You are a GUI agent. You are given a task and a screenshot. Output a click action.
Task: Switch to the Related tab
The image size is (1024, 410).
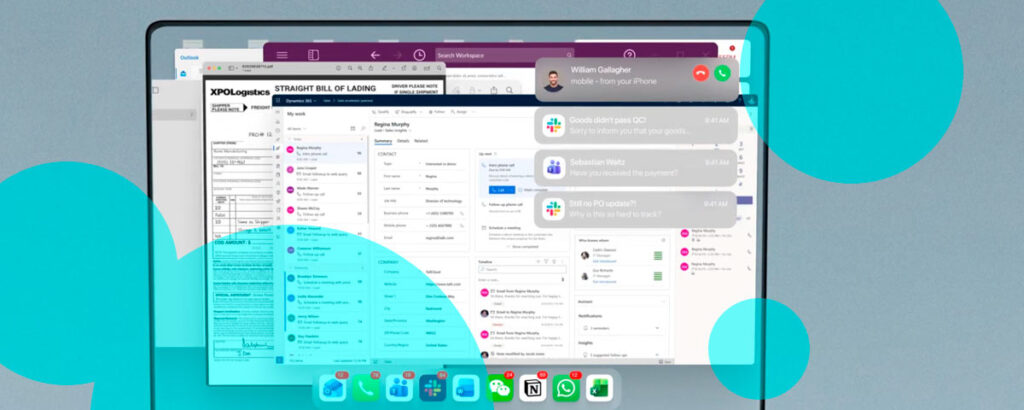pyautogui.click(x=421, y=141)
